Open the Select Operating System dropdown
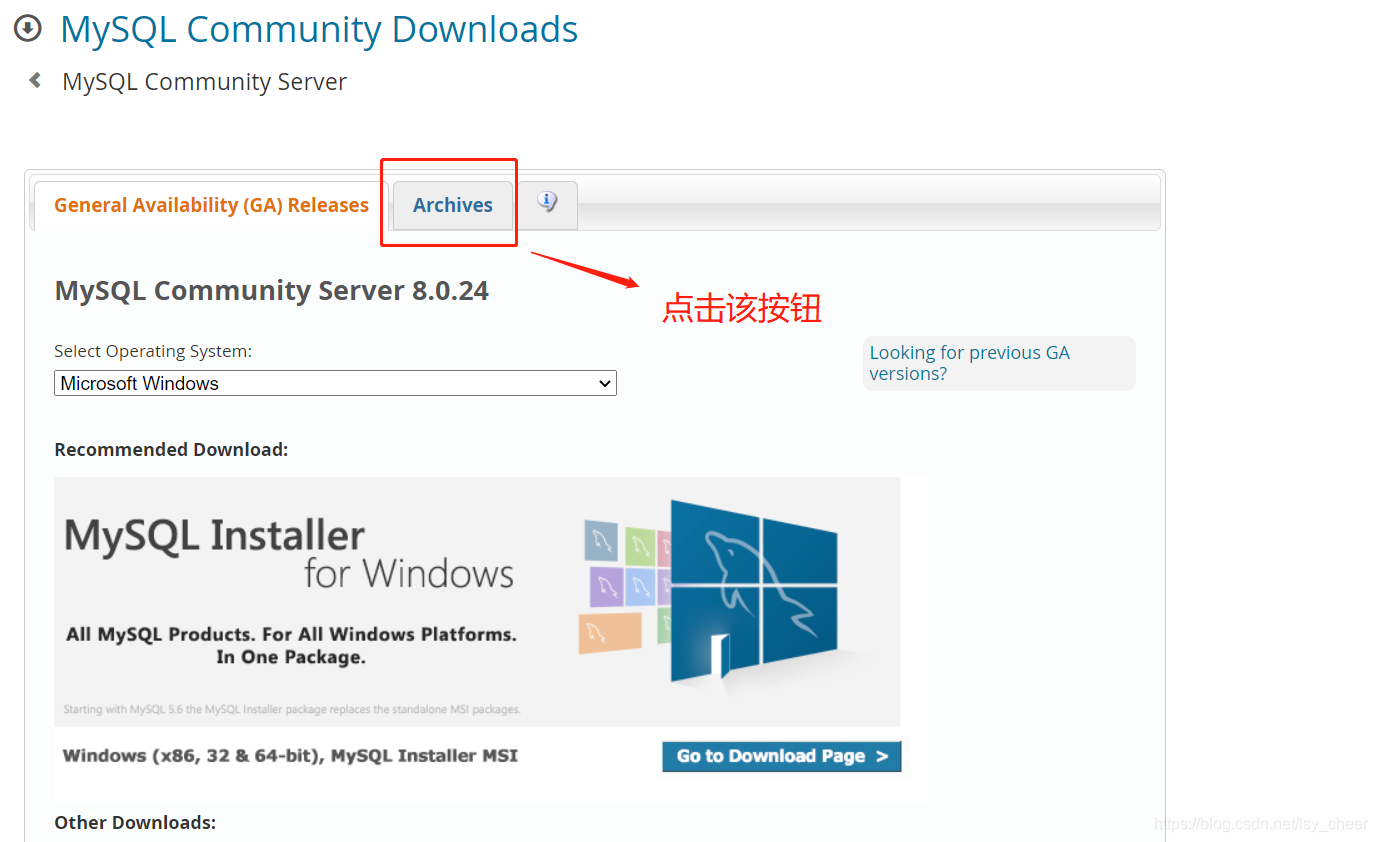Image resolution: width=1378 pixels, height=842 pixels. 335,383
